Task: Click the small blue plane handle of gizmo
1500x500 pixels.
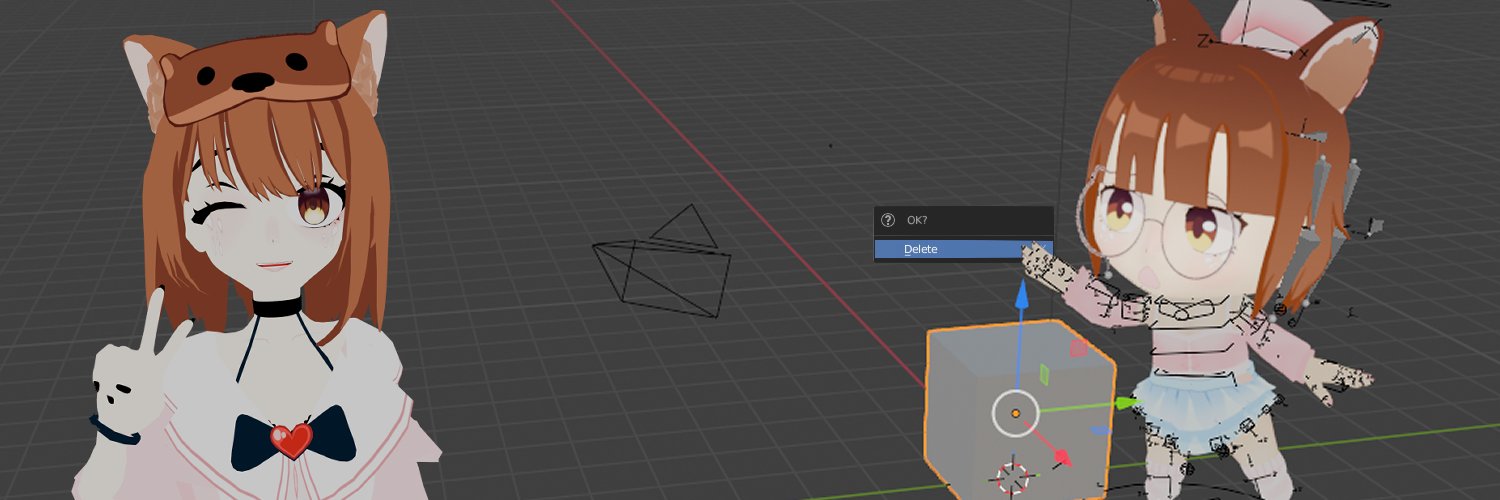Action: [1099, 430]
